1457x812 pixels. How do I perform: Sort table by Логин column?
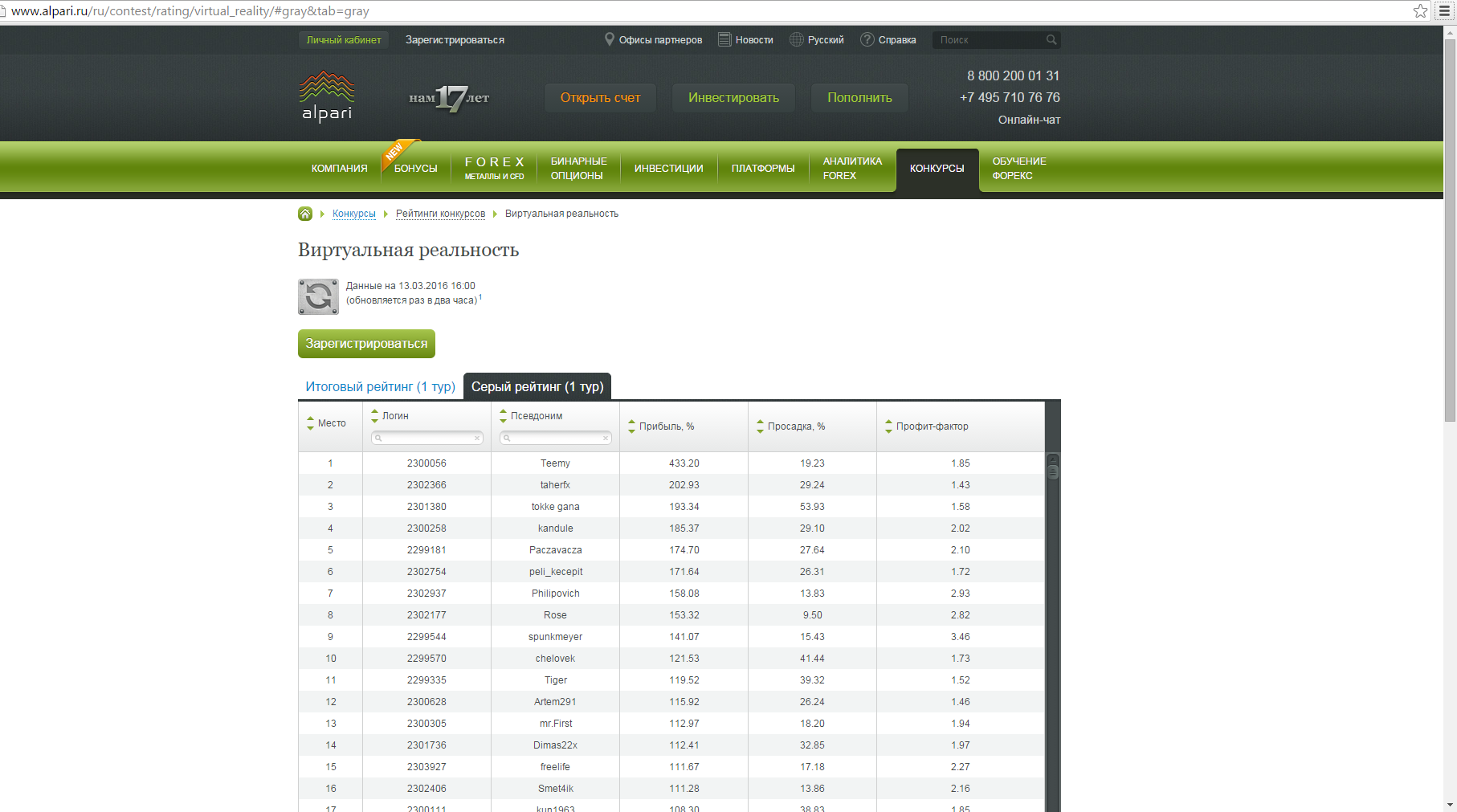click(x=374, y=415)
